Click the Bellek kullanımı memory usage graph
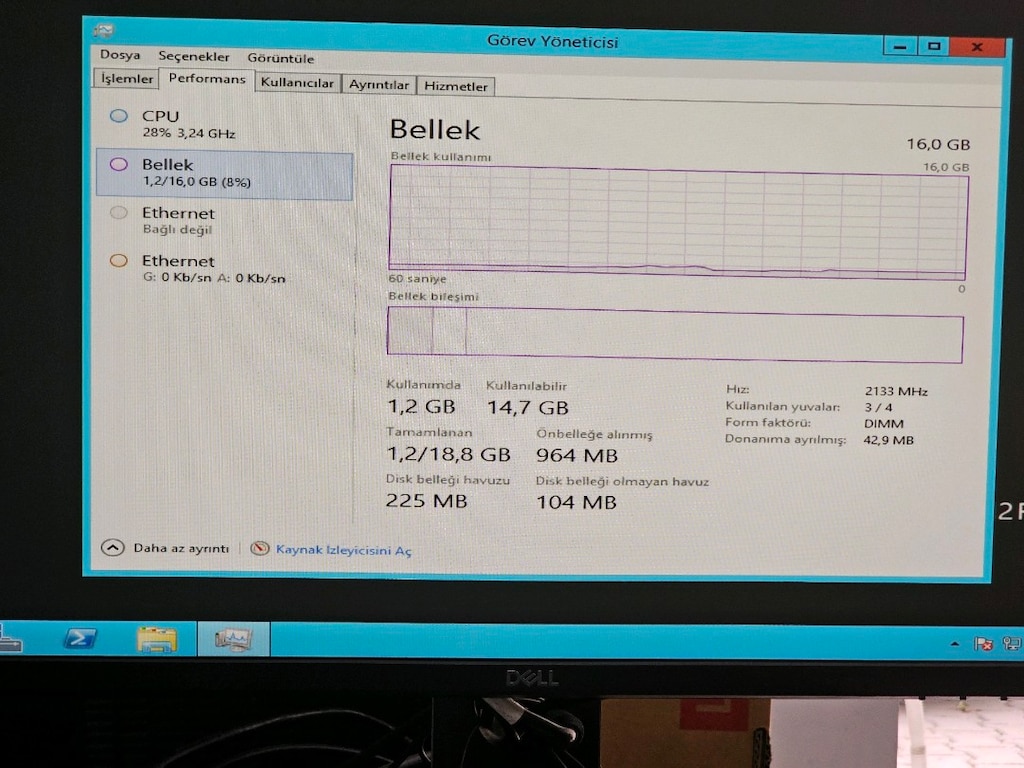The image size is (1024, 768). click(677, 221)
